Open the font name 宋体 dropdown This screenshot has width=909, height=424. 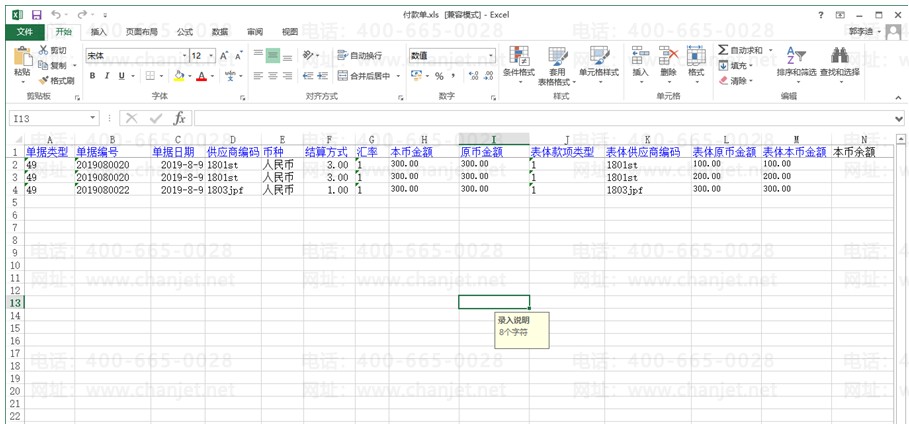click(x=185, y=56)
